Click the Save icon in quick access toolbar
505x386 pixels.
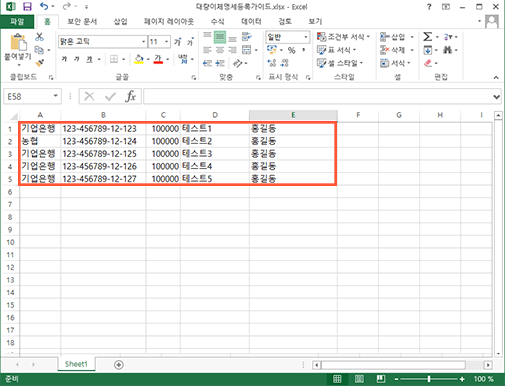click(x=27, y=6)
